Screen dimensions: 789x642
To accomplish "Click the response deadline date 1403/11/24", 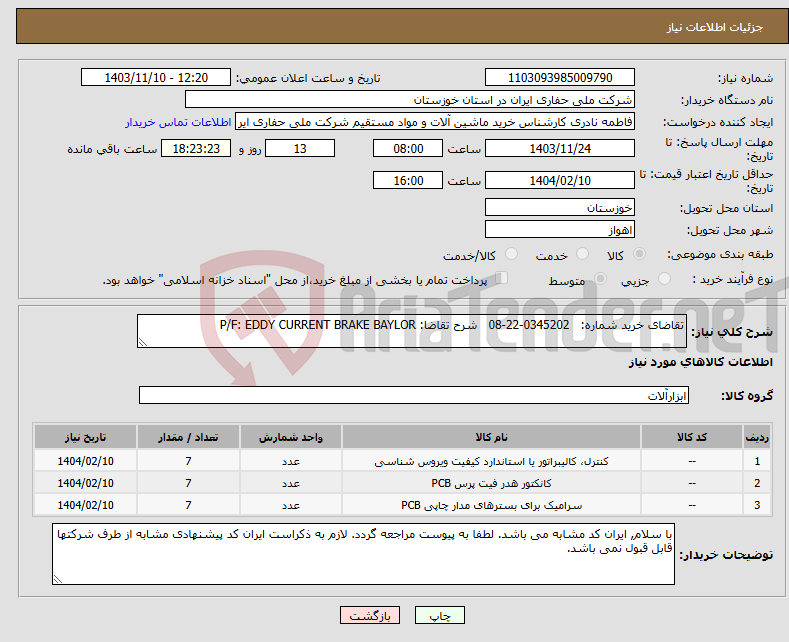I will [x=560, y=148].
